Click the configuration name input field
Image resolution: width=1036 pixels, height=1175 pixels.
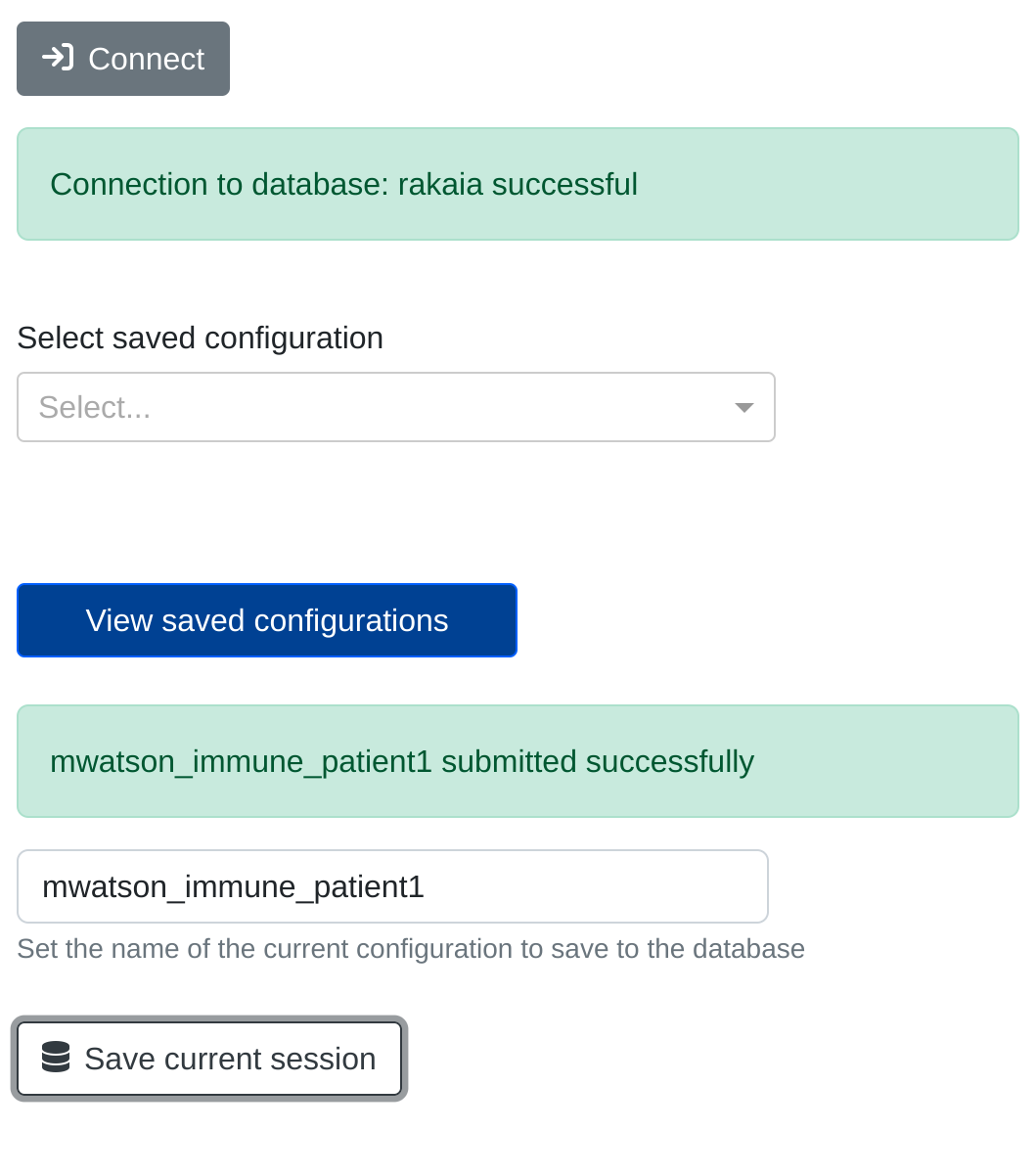391,886
